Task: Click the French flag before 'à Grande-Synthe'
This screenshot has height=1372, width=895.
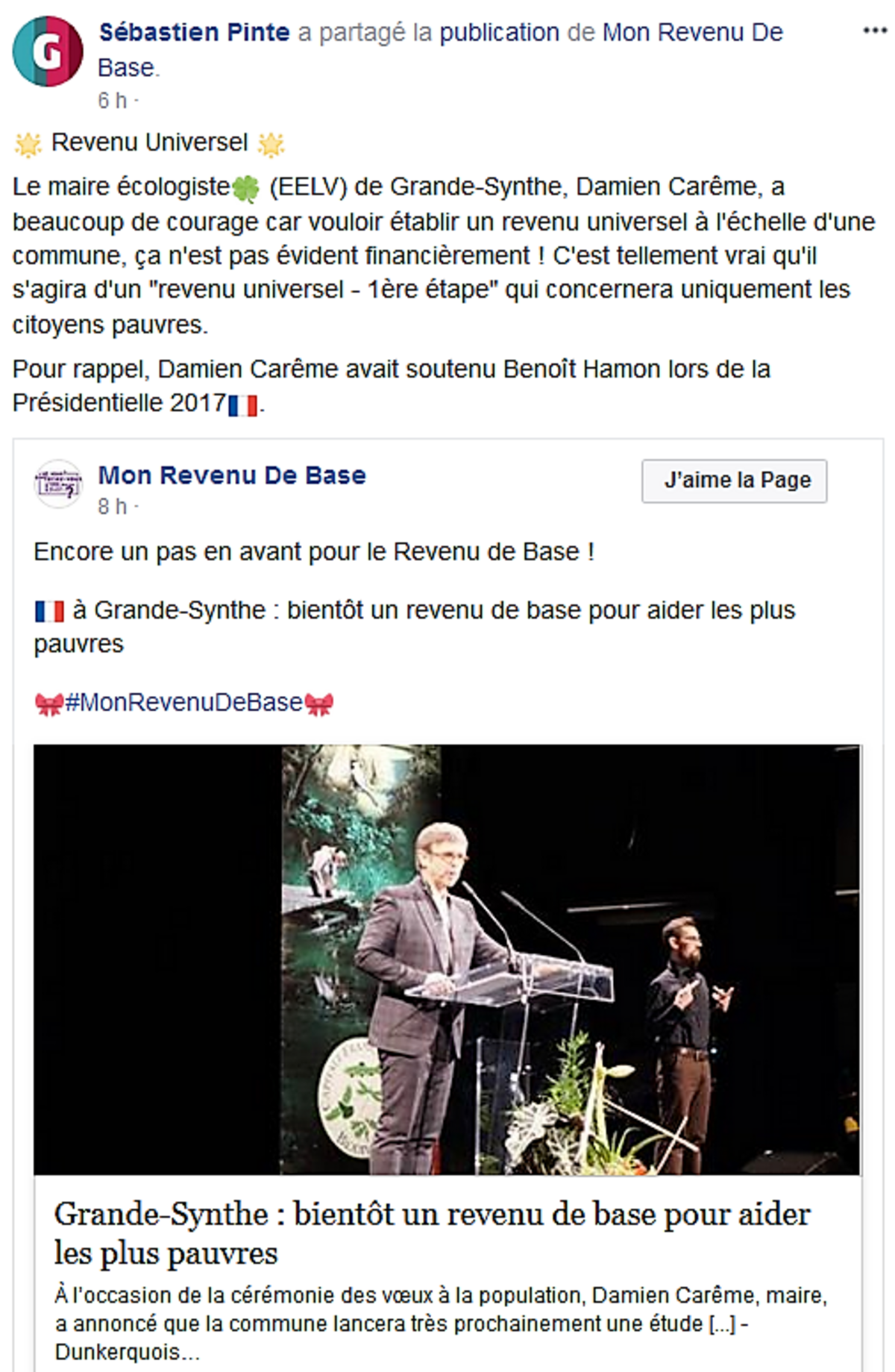Action: [49, 612]
